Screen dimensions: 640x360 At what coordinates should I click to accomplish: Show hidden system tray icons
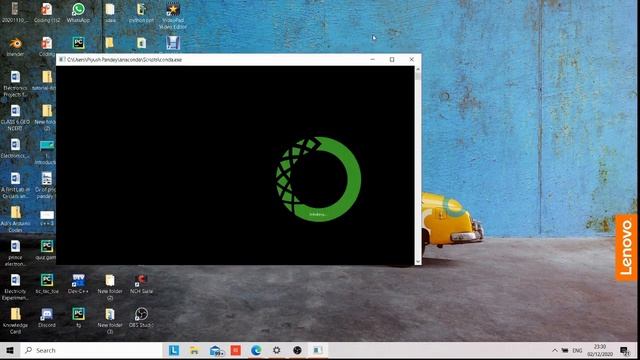[x=554, y=351]
